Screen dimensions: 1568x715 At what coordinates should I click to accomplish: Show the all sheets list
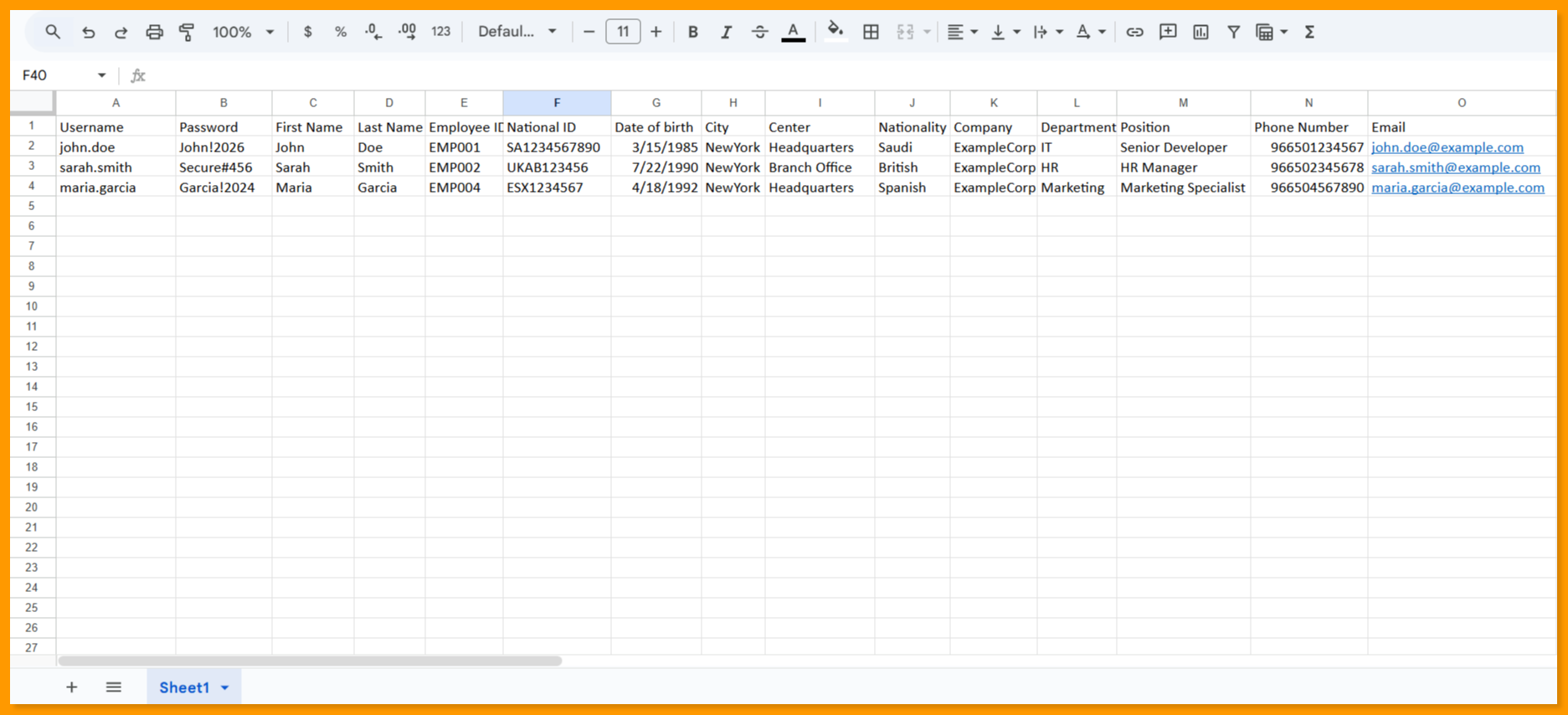[x=114, y=687]
